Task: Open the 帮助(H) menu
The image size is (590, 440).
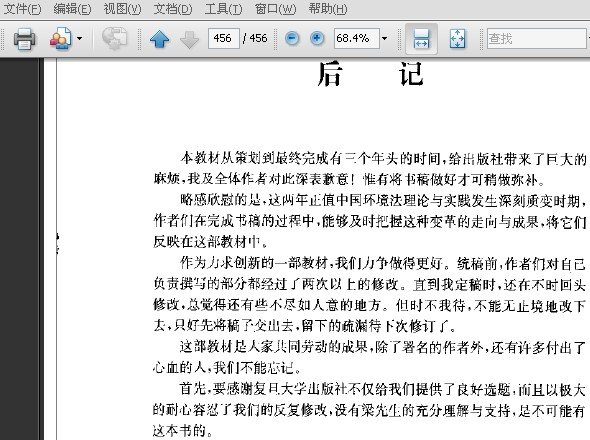Action: click(x=327, y=9)
